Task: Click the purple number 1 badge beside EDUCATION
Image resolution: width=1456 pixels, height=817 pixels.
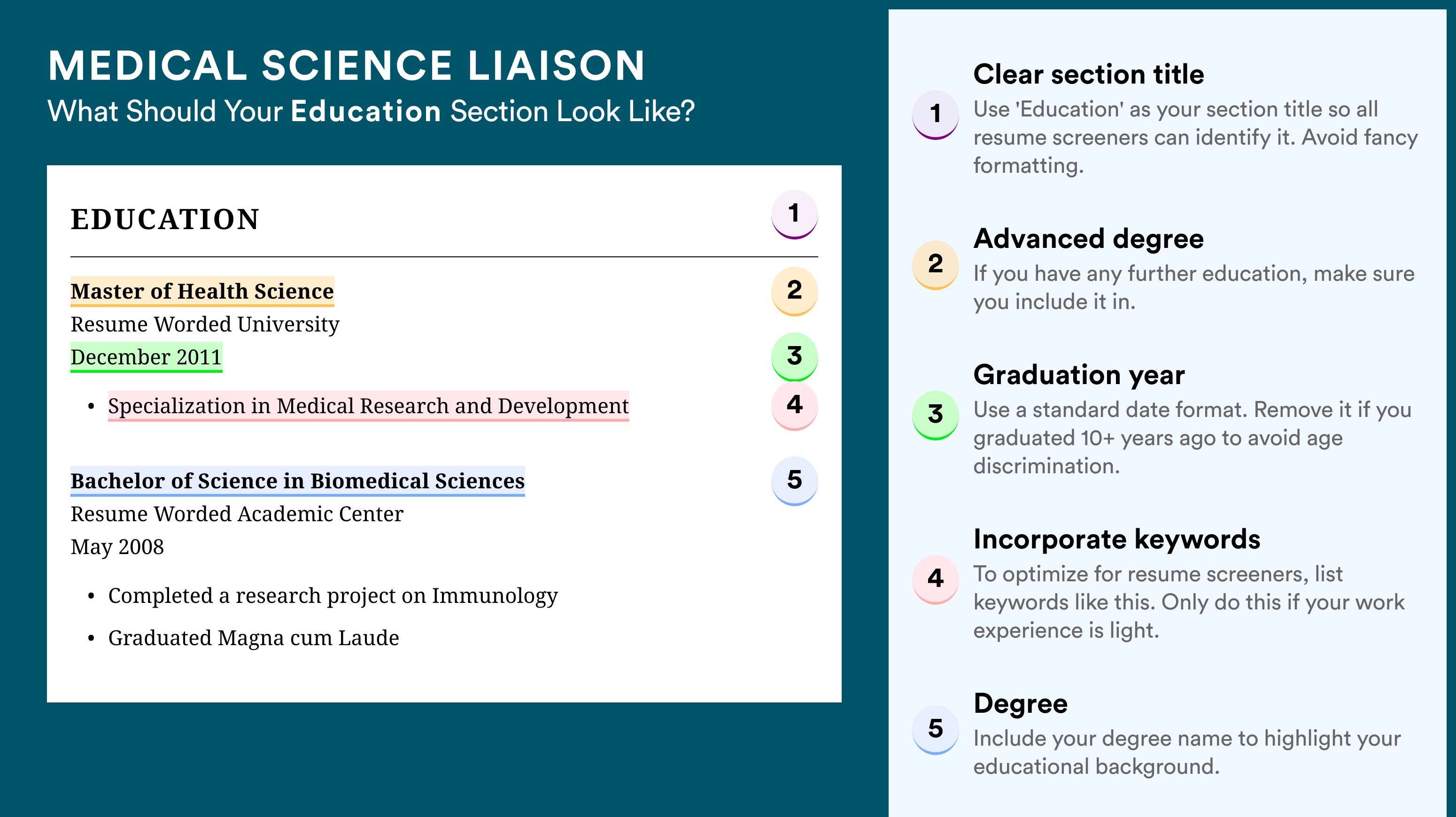Action: (794, 214)
